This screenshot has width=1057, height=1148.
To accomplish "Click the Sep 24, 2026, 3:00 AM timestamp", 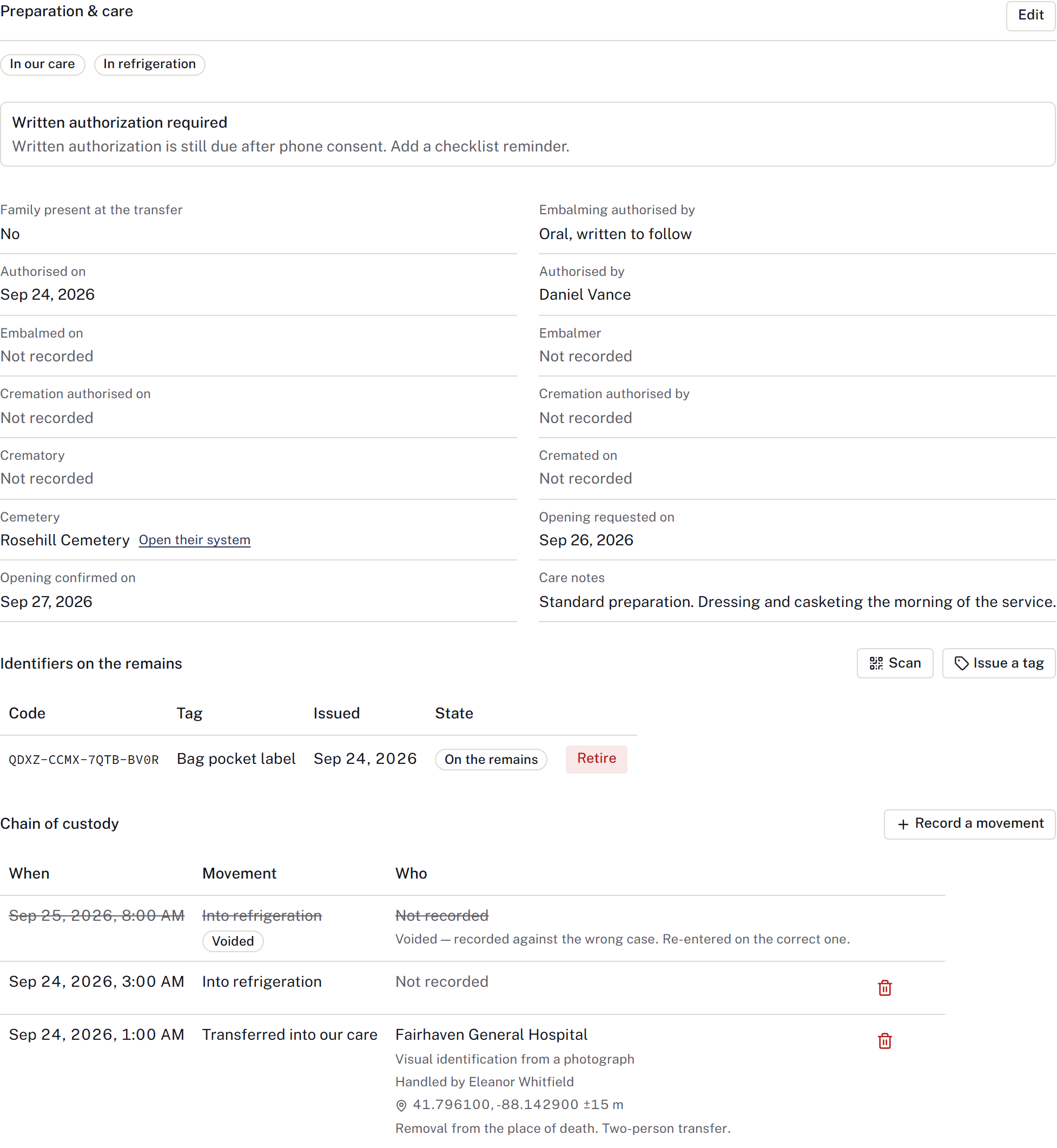I will (x=97, y=981).
